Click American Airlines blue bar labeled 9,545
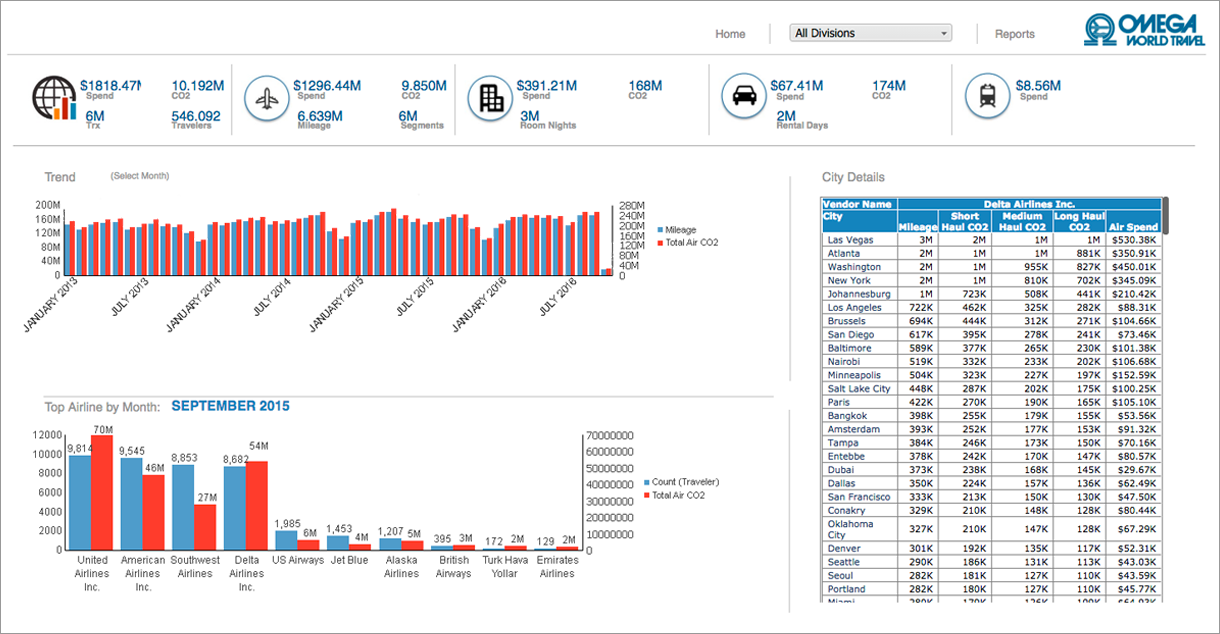Image resolution: width=1220 pixels, height=634 pixels. coord(131,503)
